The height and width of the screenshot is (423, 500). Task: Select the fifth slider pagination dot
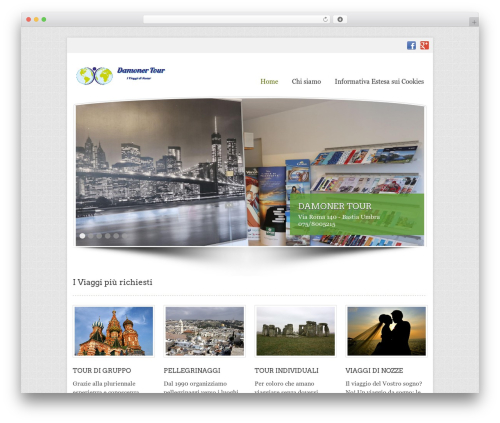tap(116, 236)
